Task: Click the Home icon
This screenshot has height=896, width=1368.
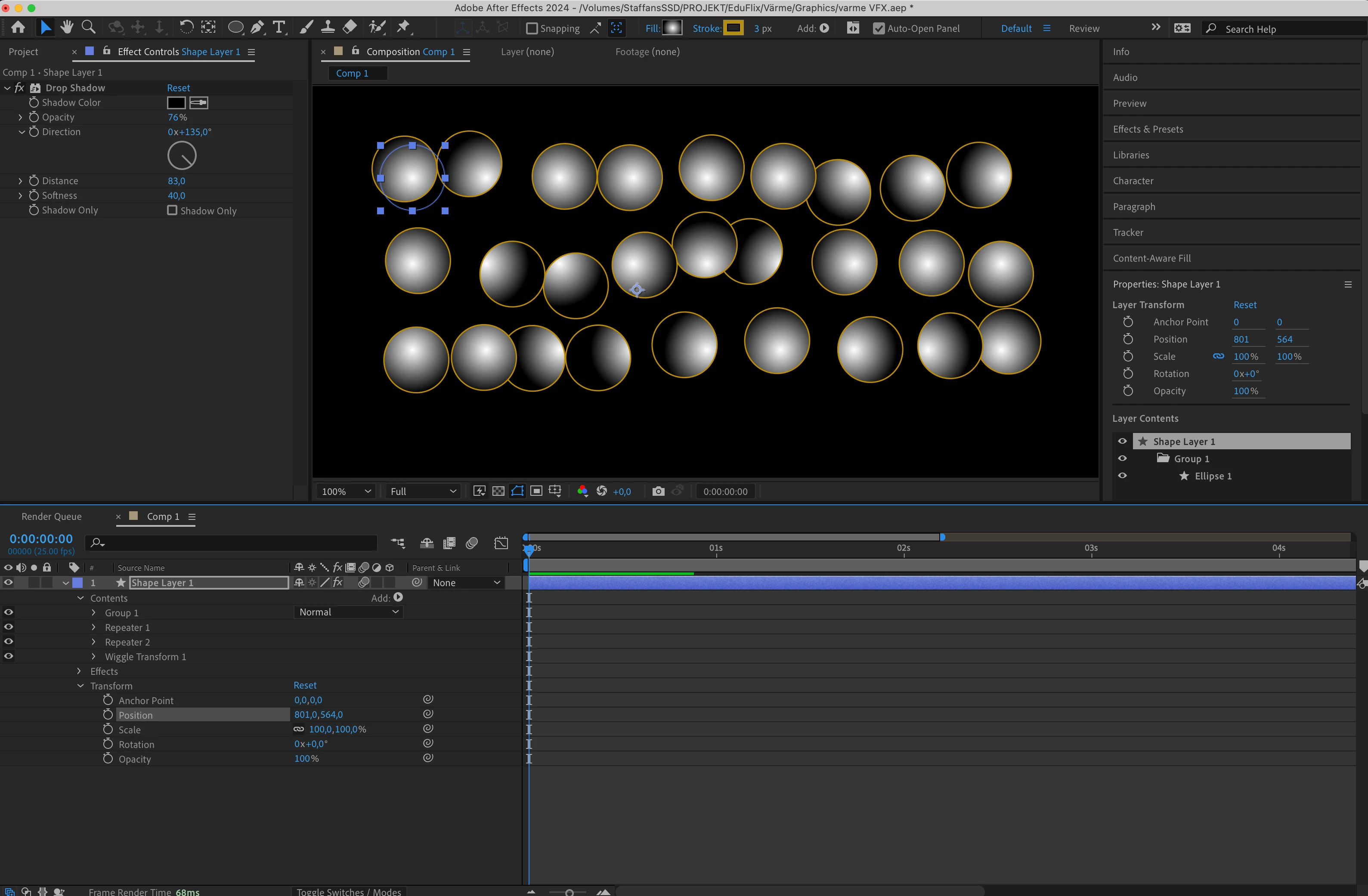Action: click(18, 27)
